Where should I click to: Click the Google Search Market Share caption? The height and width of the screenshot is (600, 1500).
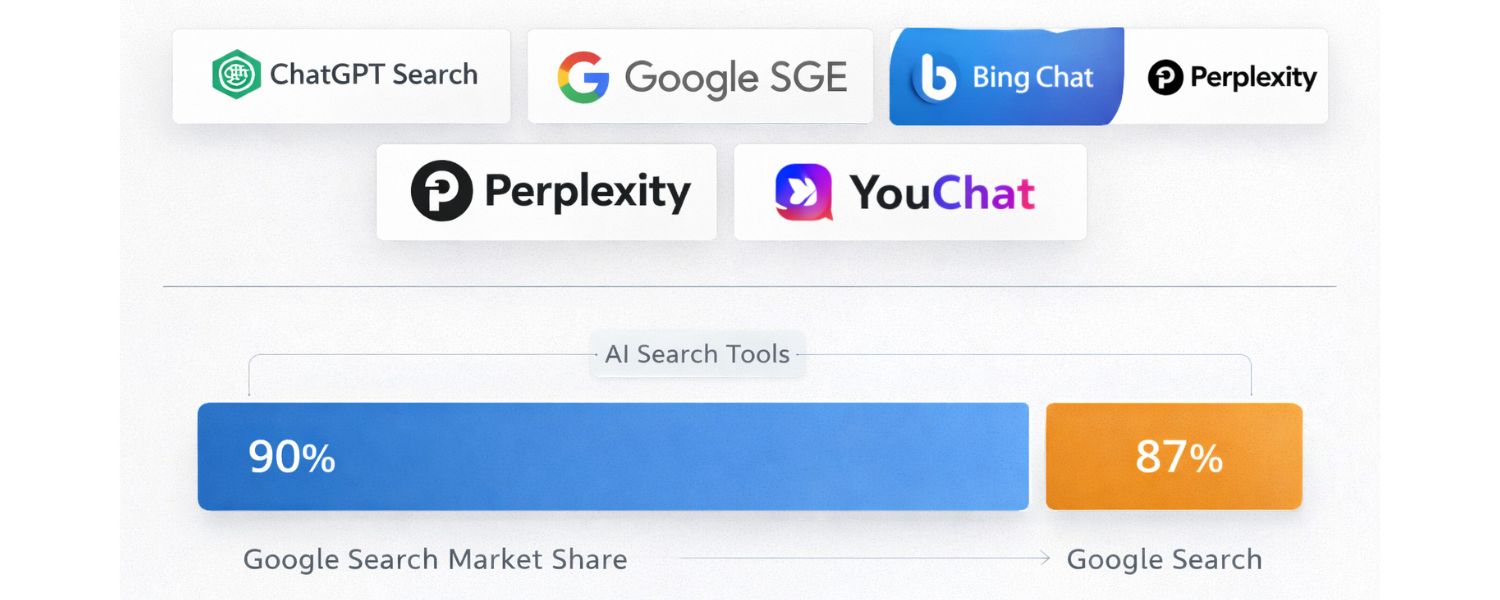pos(435,559)
